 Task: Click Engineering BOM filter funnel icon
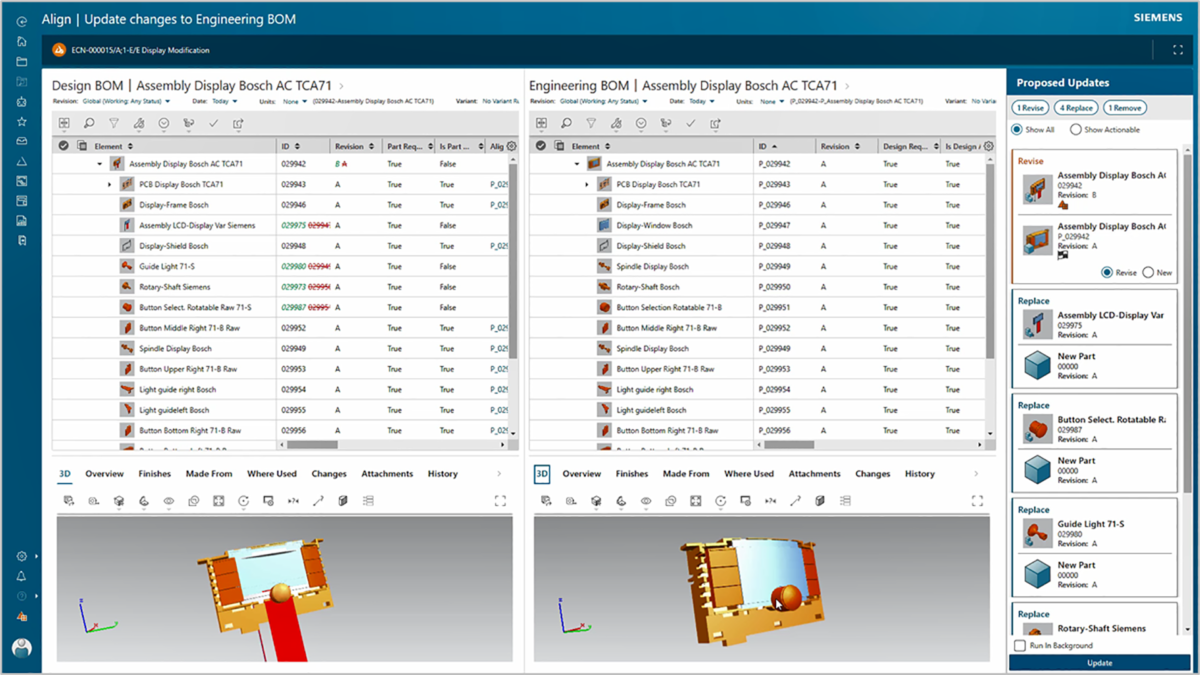[591, 123]
